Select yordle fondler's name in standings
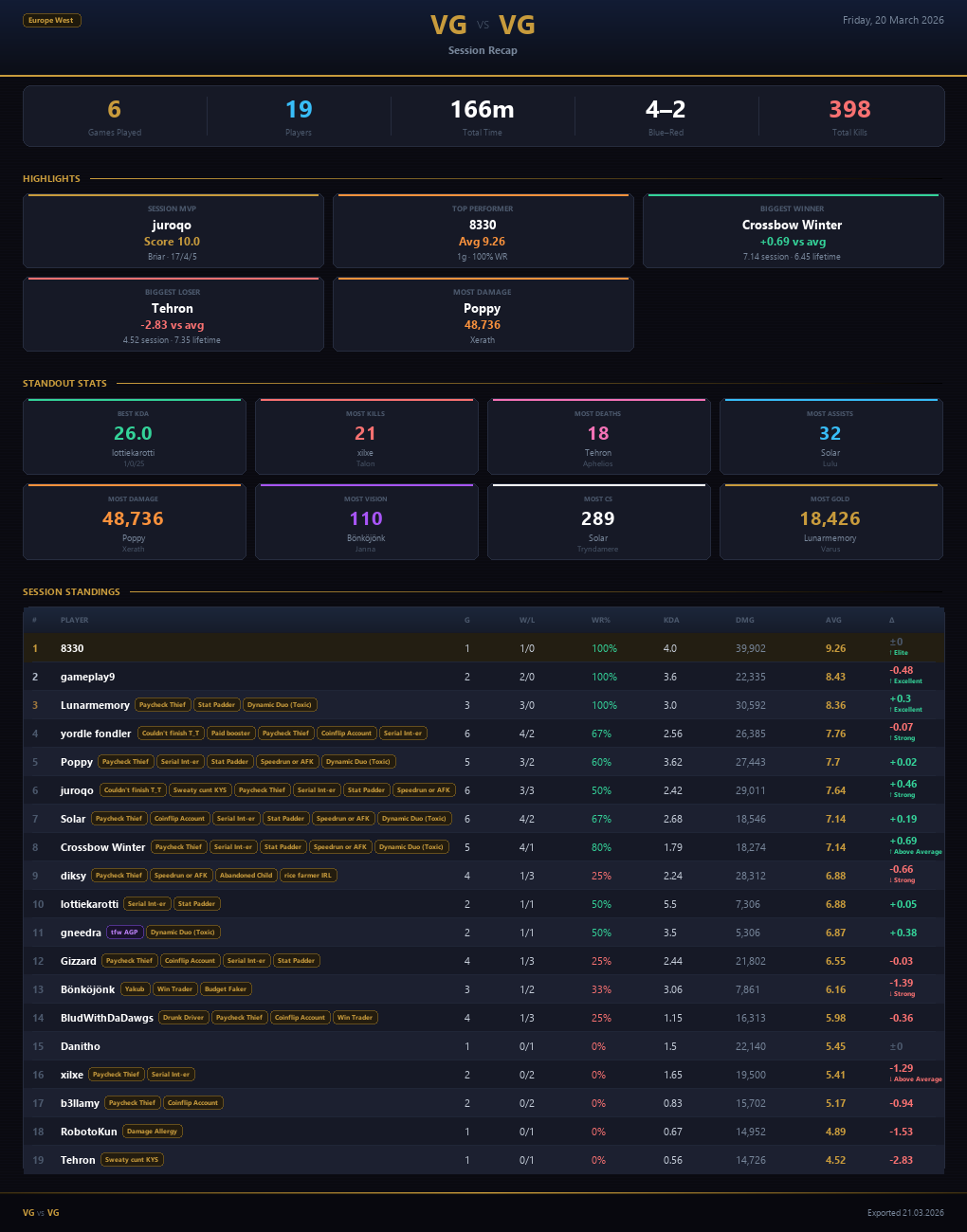Viewport: 967px width, 1232px height. click(x=96, y=734)
